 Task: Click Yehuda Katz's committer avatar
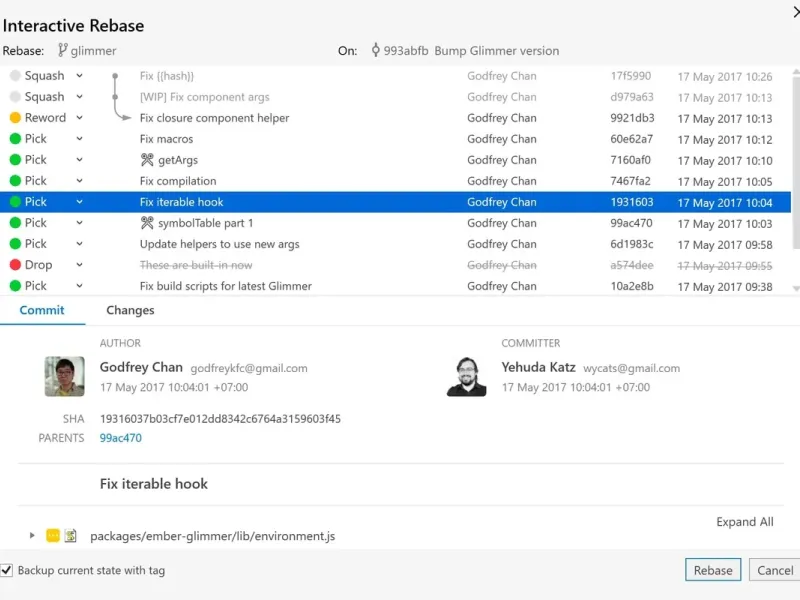(466, 376)
